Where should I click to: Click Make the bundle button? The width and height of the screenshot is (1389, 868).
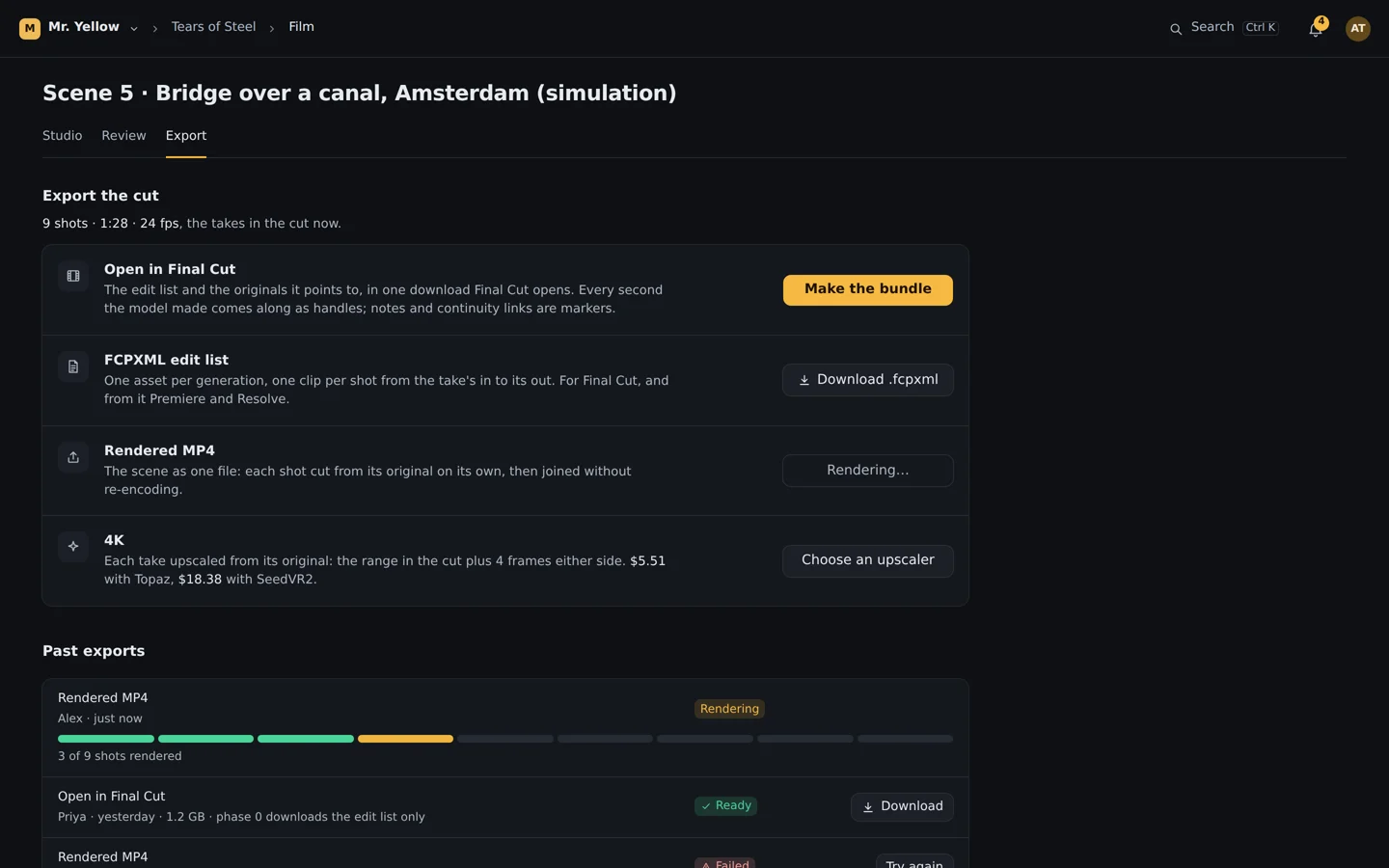pos(868,290)
